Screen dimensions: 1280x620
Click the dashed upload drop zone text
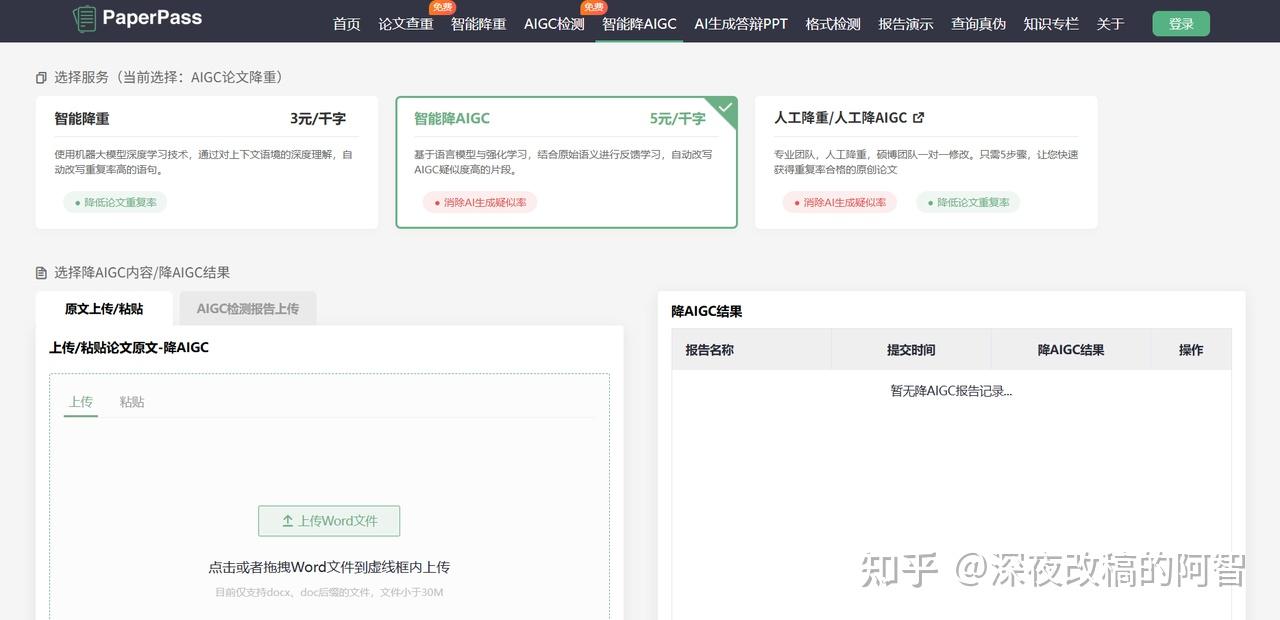coord(329,567)
